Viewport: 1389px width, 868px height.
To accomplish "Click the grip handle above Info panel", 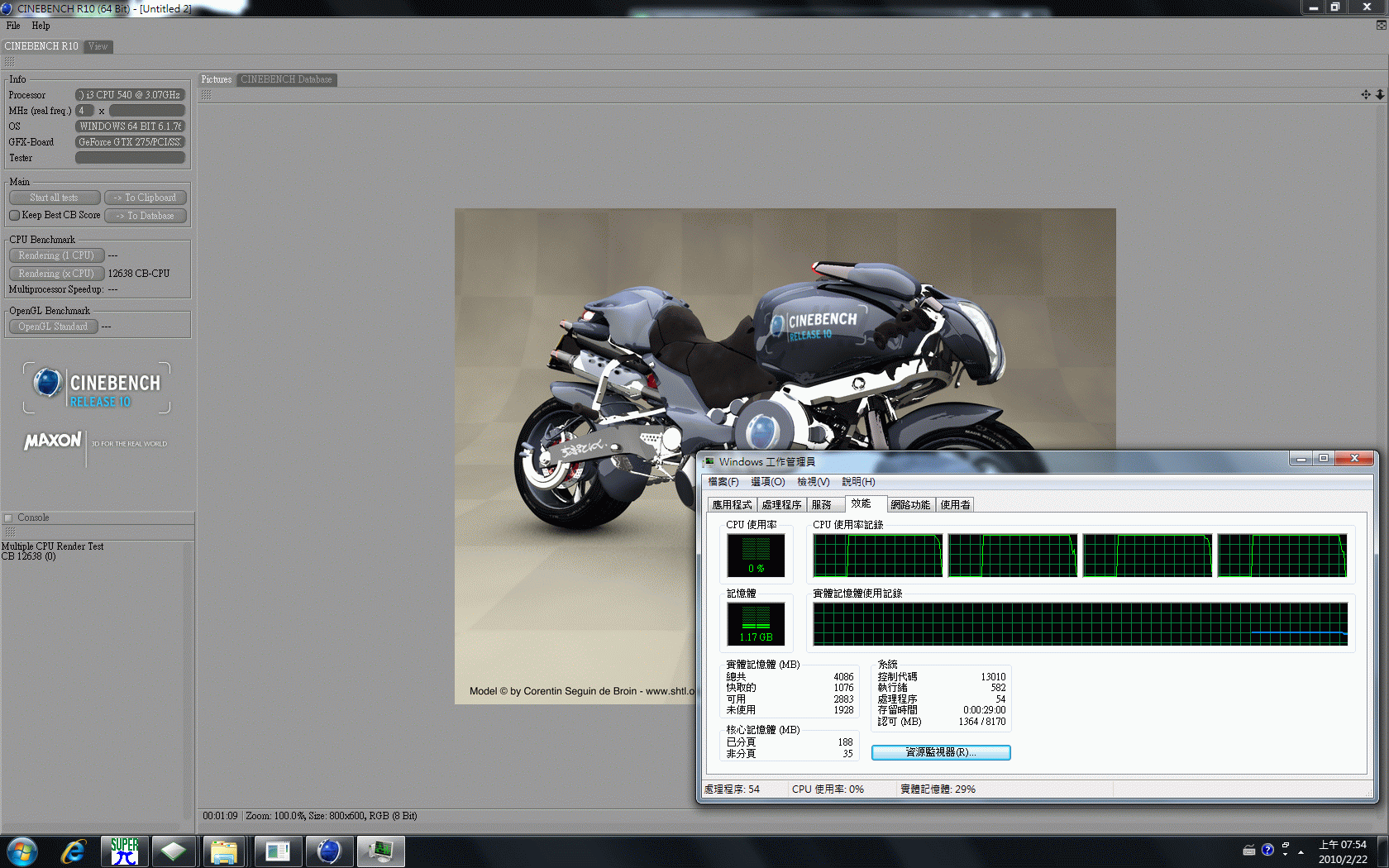I will [9, 62].
